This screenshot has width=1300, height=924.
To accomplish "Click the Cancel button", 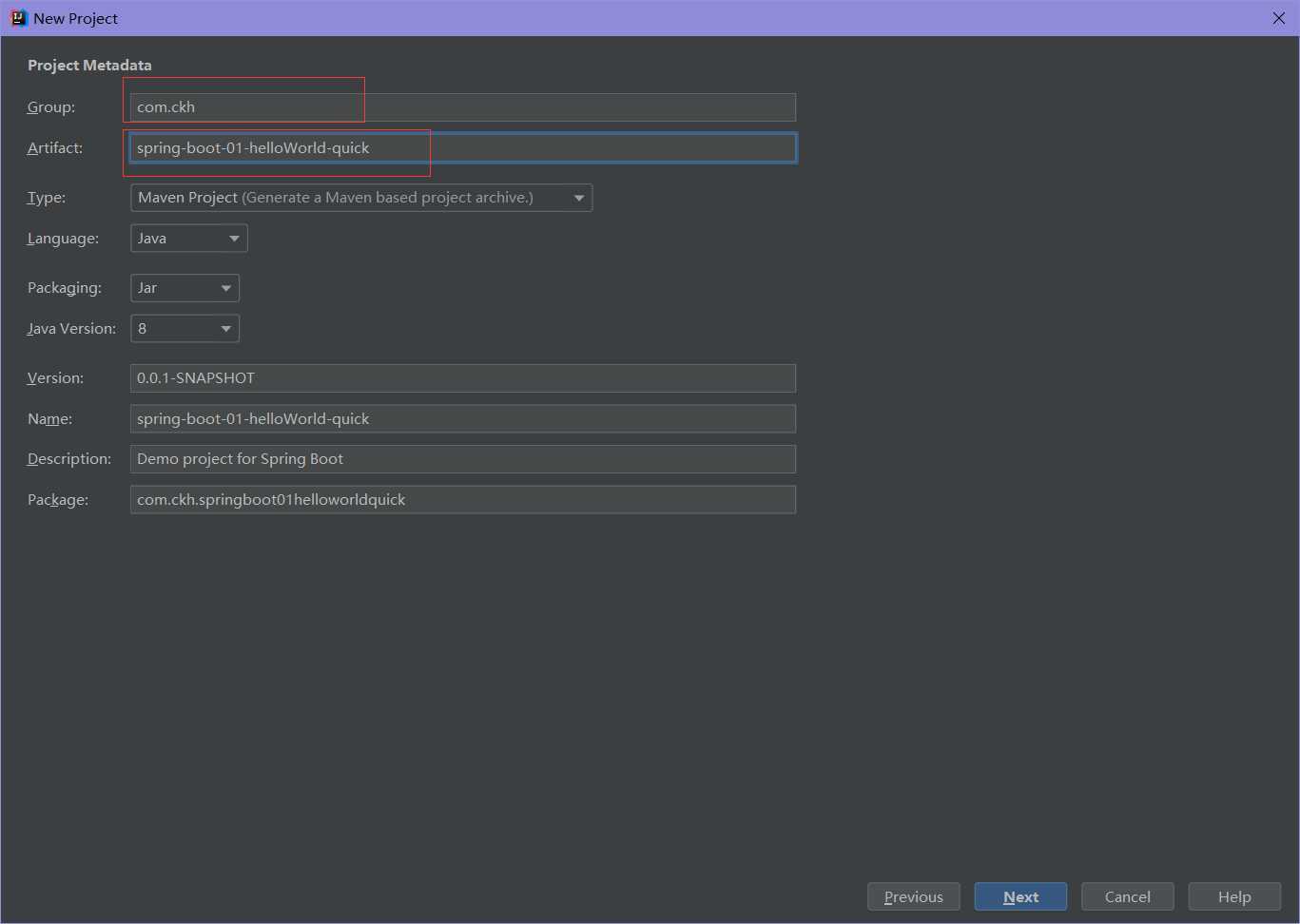I will tap(1128, 896).
